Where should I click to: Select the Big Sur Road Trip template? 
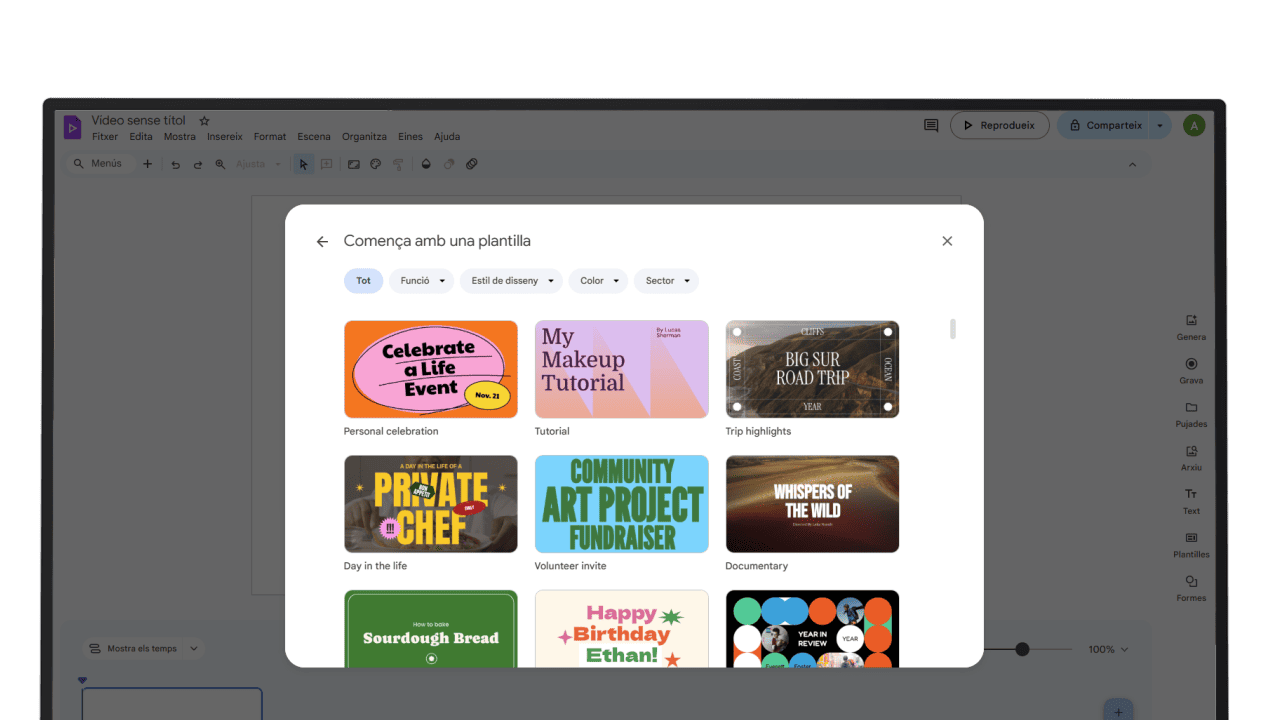pyautogui.click(x=812, y=368)
